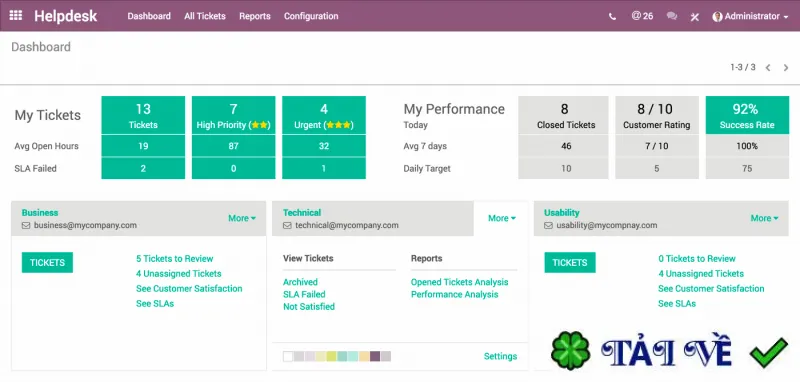Edit the Daily Target value 75
Screen dimensions: 800x382
tap(747, 168)
